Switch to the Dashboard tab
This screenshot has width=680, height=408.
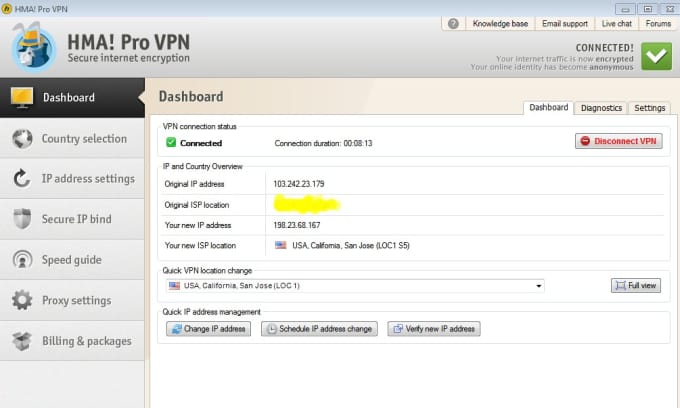click(x=549, y=108)
